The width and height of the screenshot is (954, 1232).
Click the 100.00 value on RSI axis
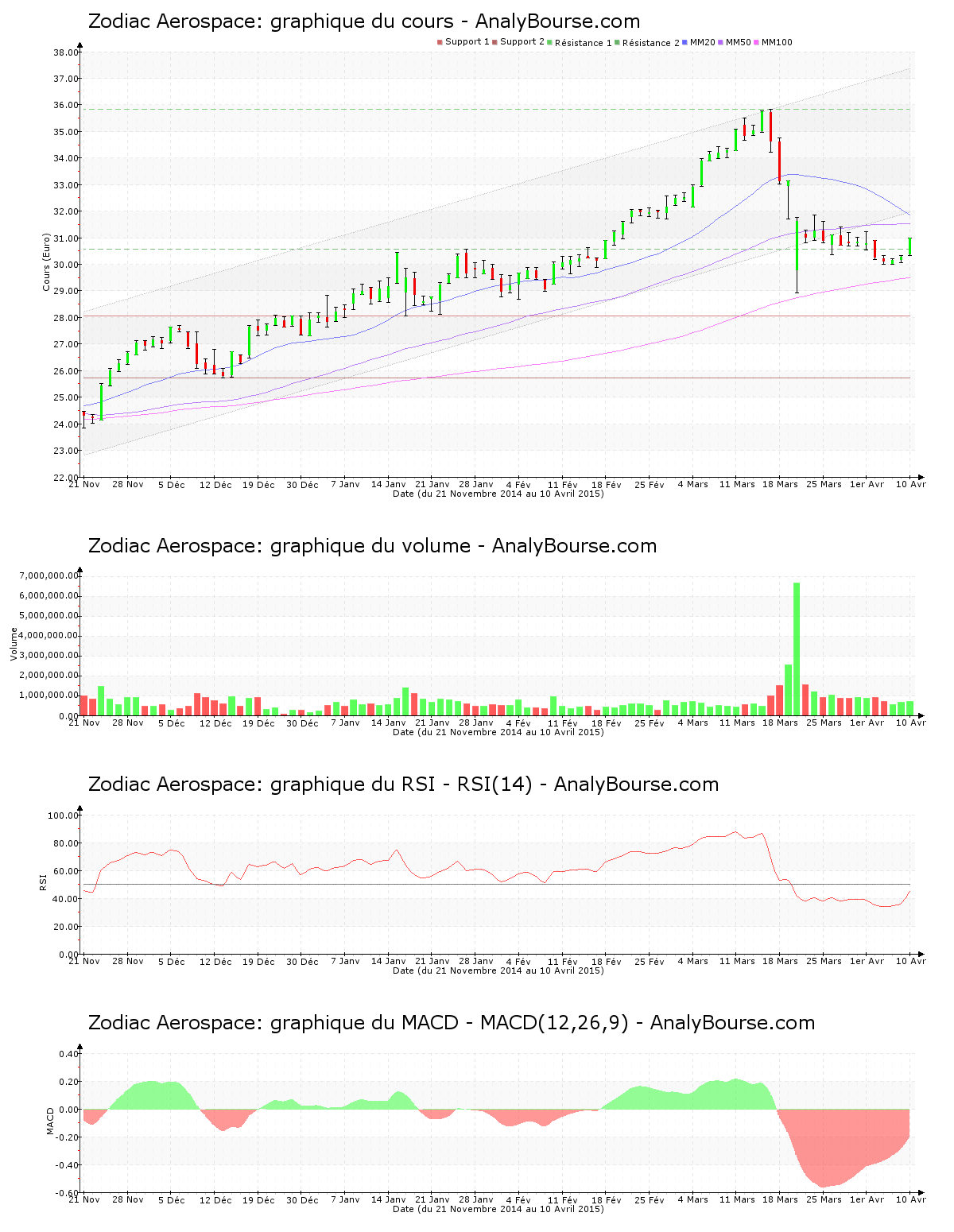(x=63, y=816)
